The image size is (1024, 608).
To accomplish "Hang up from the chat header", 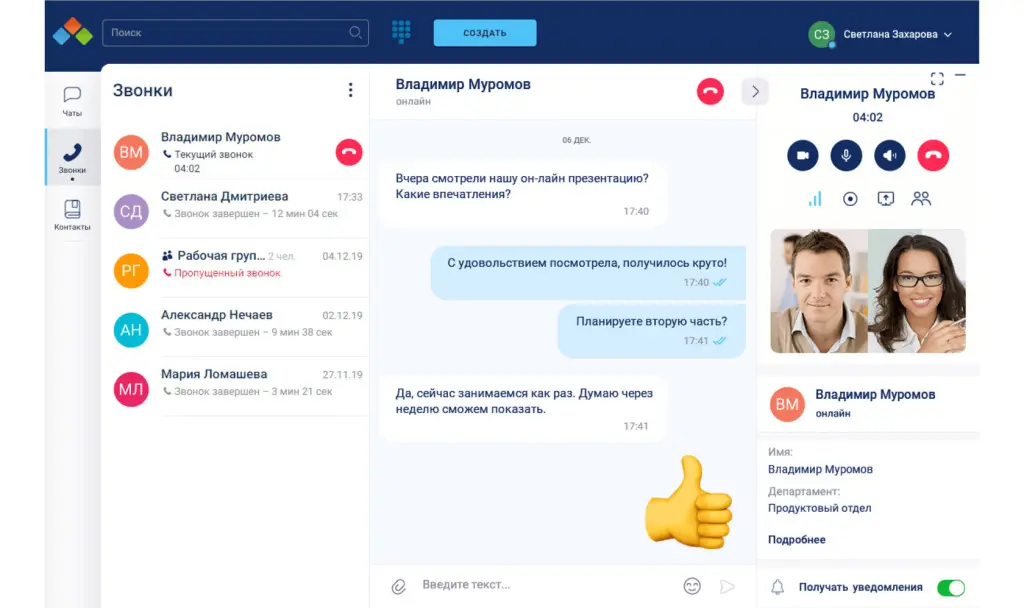I will [710, 91].
